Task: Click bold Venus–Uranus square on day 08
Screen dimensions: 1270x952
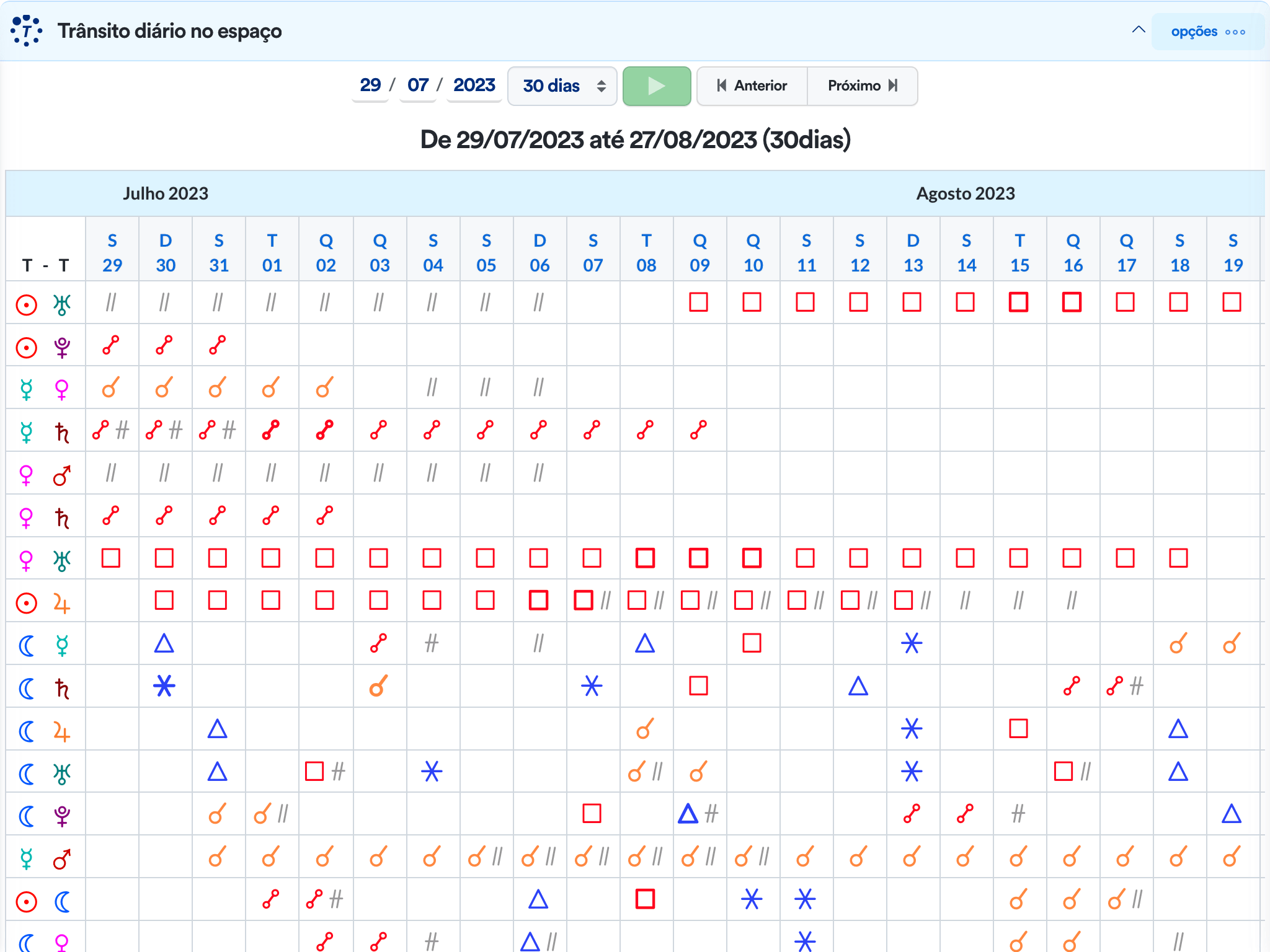Action: click(x=645, y=558)
